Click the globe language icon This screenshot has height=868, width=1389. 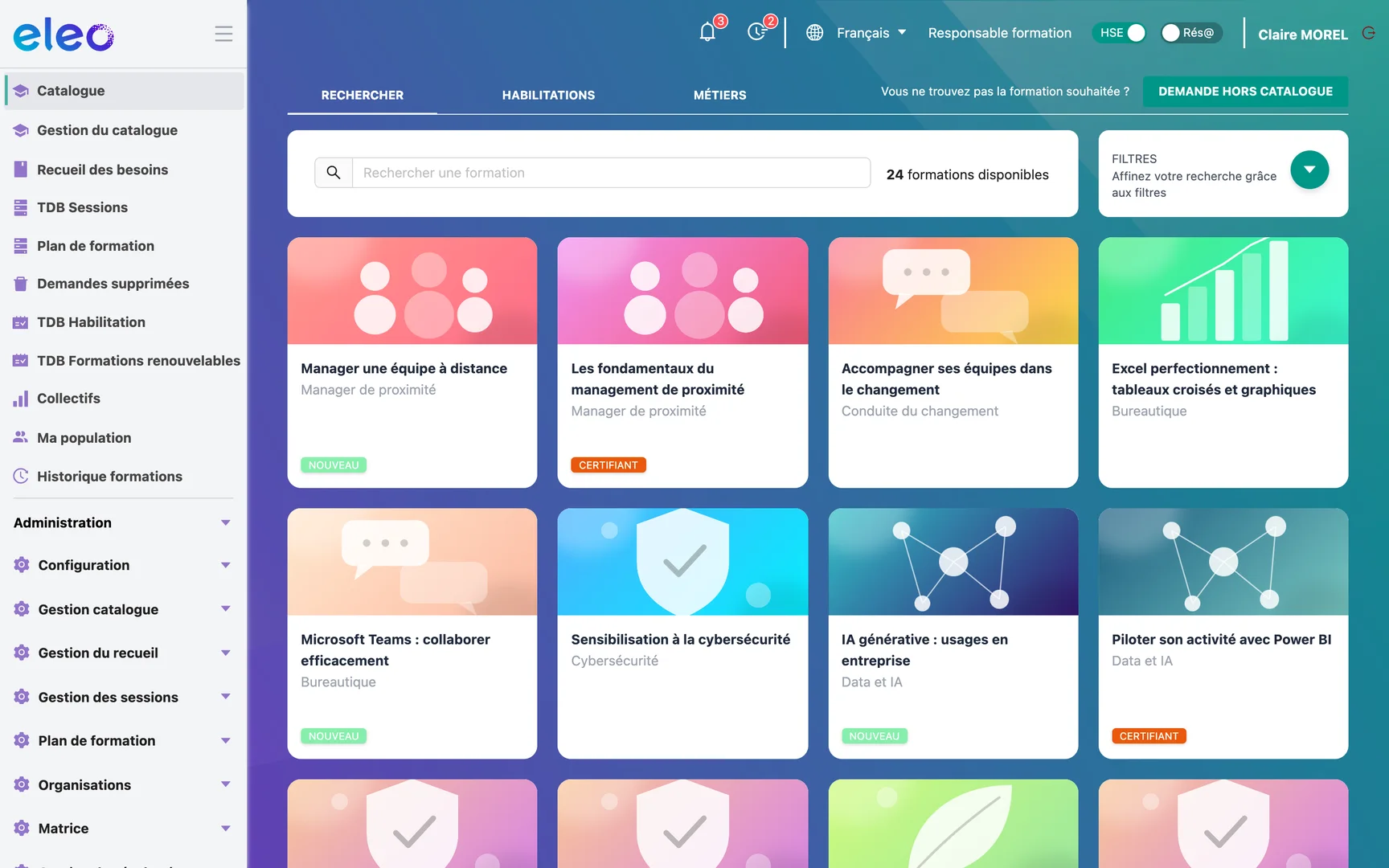[x=814, y=32]
